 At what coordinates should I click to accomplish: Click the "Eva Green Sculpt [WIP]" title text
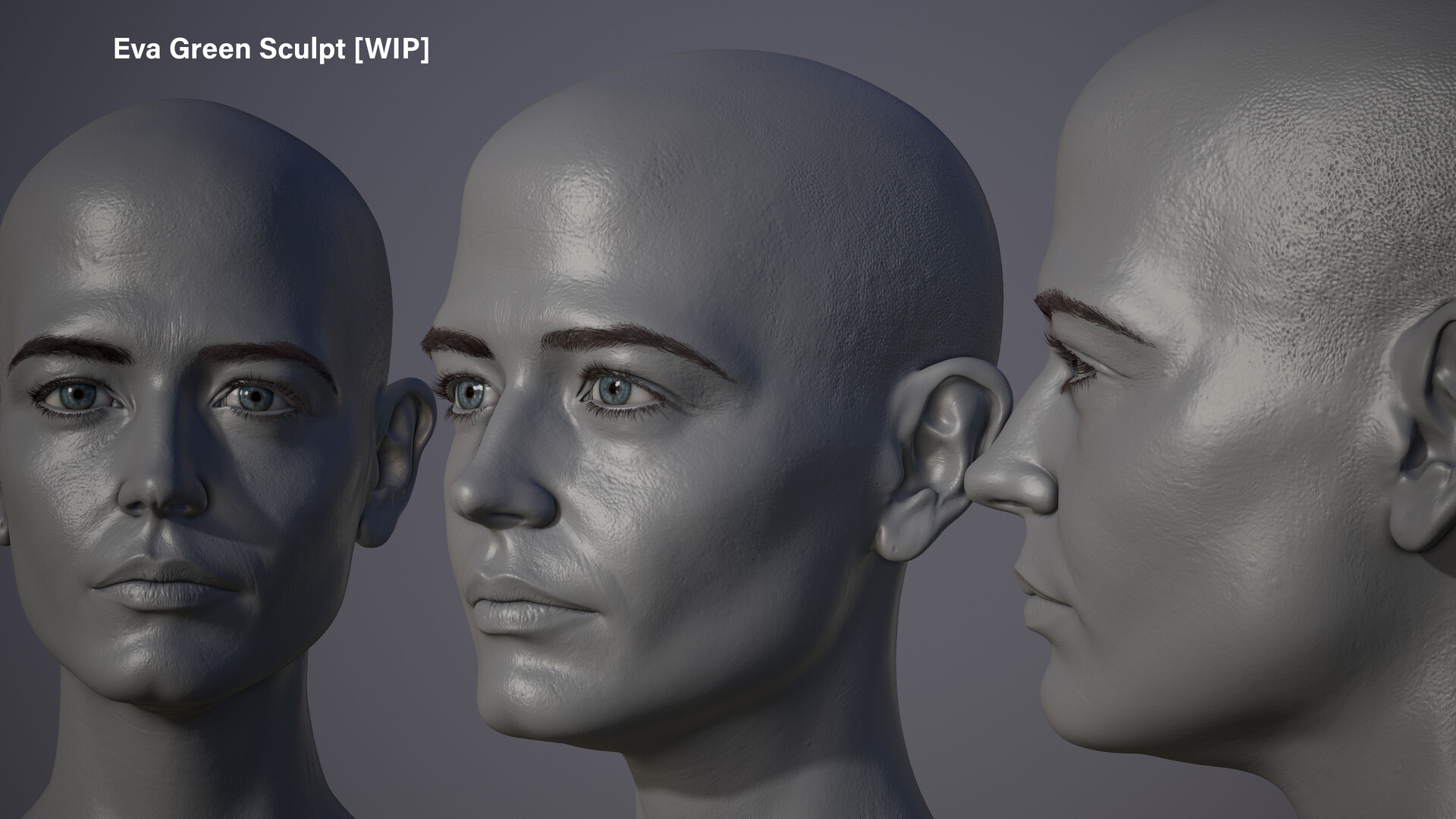271,49
